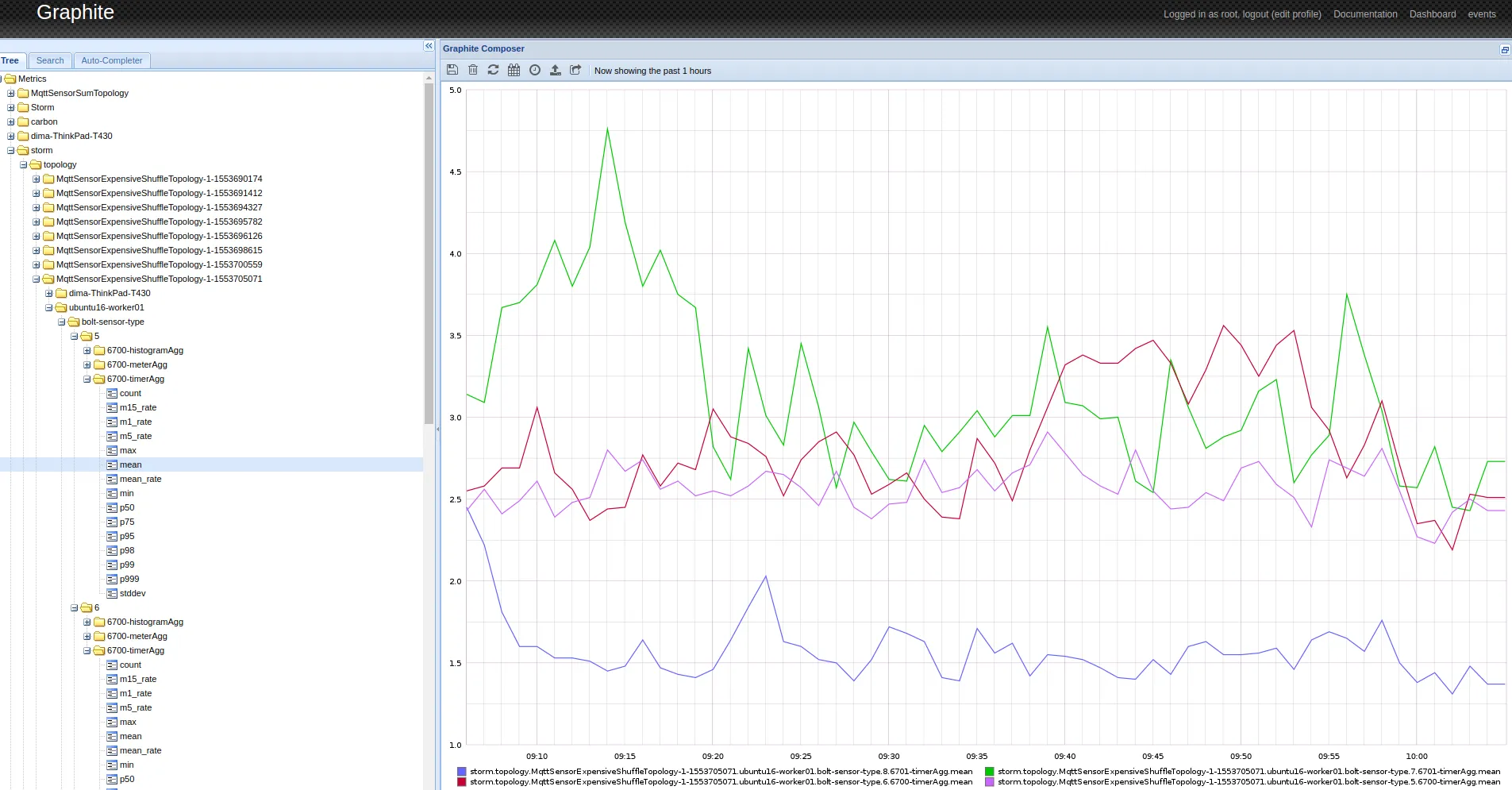Expand the carbon folder

coord(11,121)
